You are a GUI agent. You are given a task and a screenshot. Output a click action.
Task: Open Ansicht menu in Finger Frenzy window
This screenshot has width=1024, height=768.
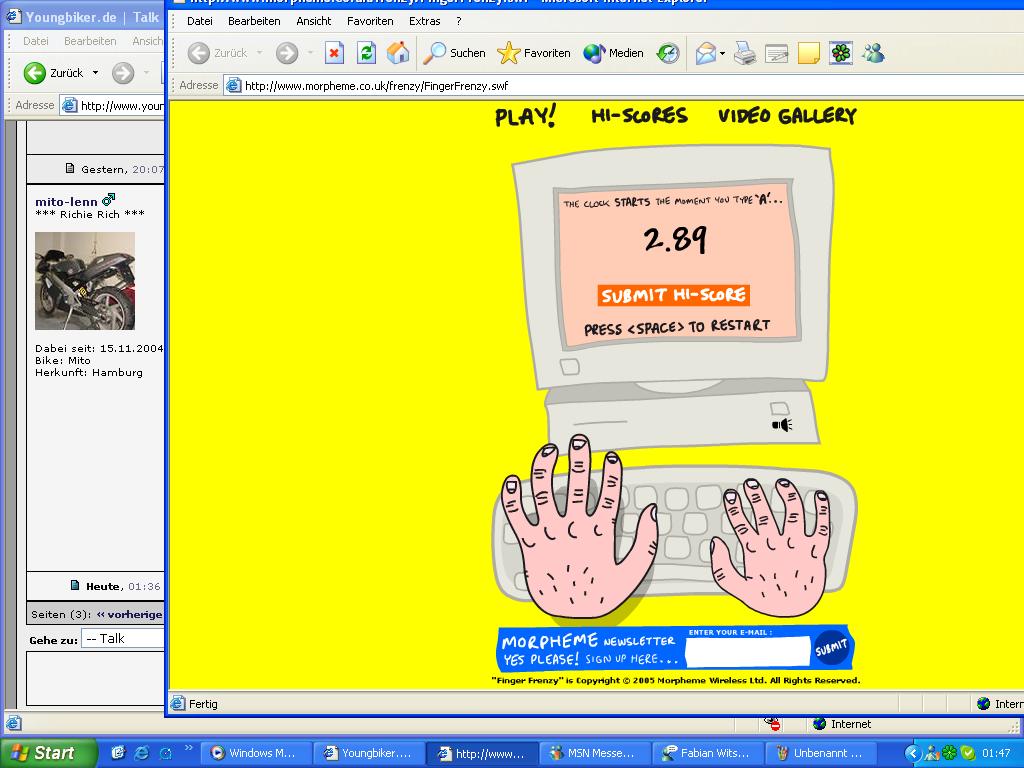coord(313,21)
